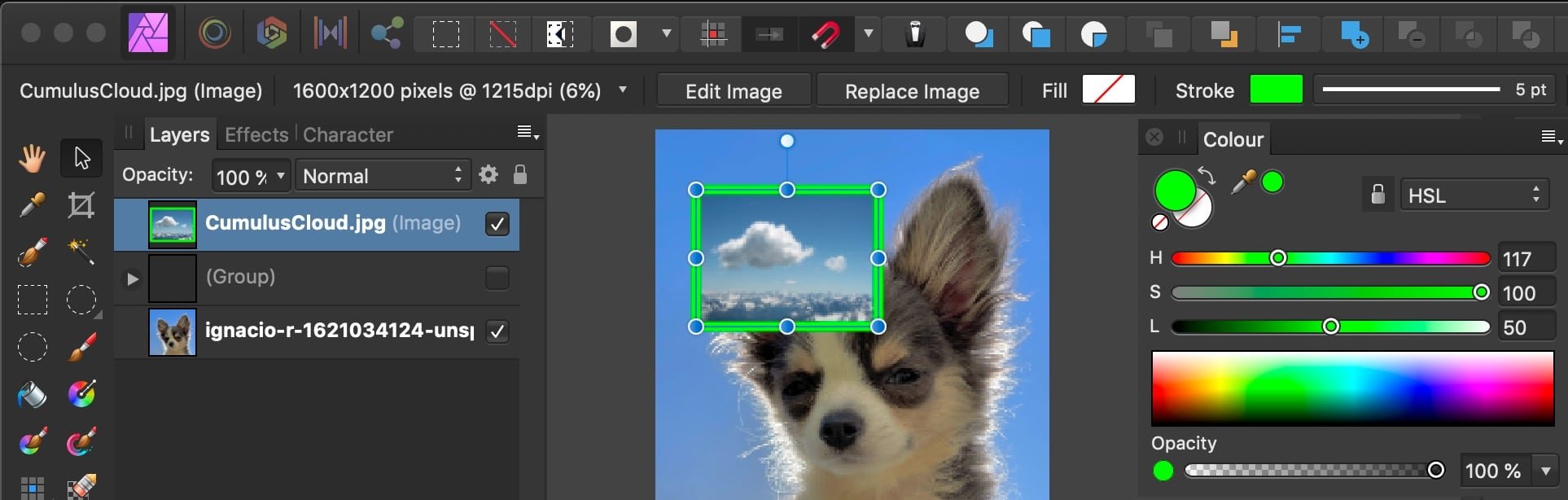Screen dimensions: 1568x500
Task: Click the stroke width line control
Action: click(x=1411, y=90)
